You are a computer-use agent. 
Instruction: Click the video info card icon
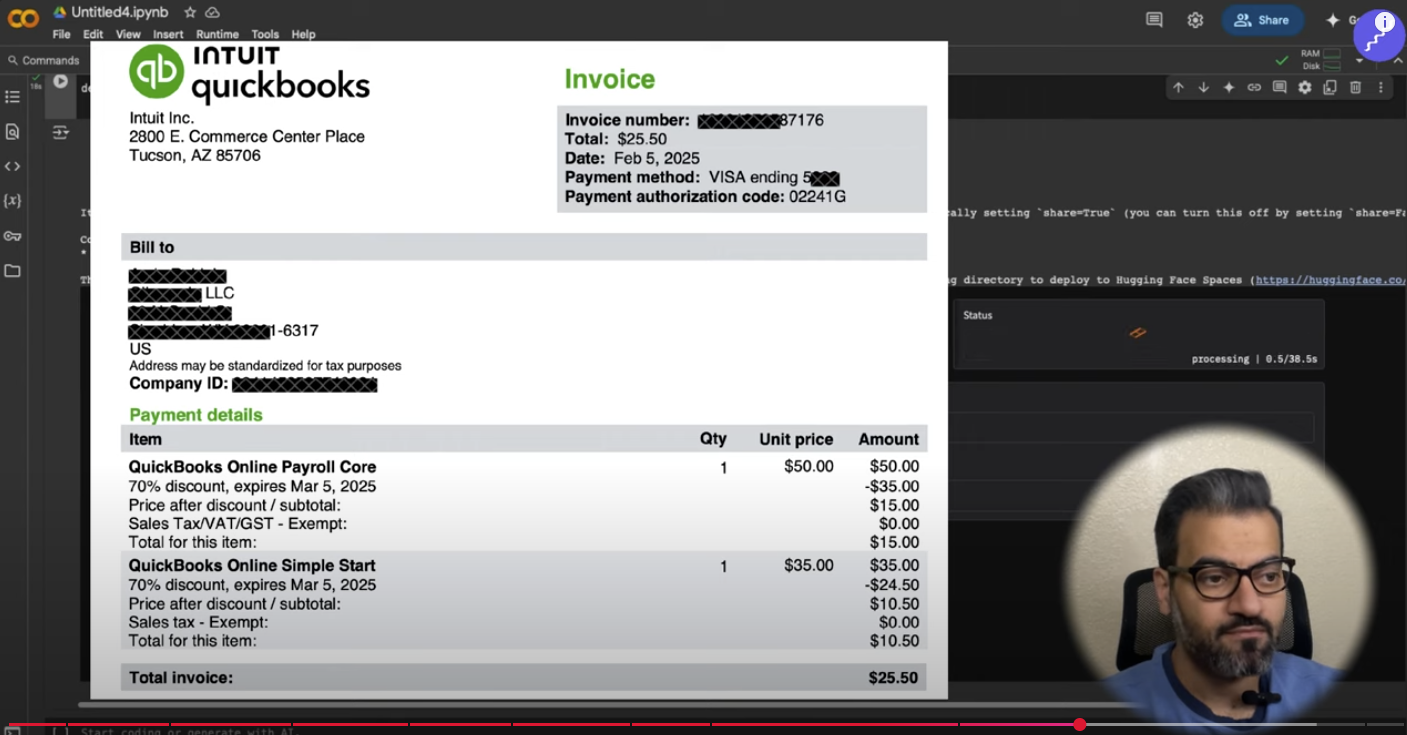[x=1384, y=22]
